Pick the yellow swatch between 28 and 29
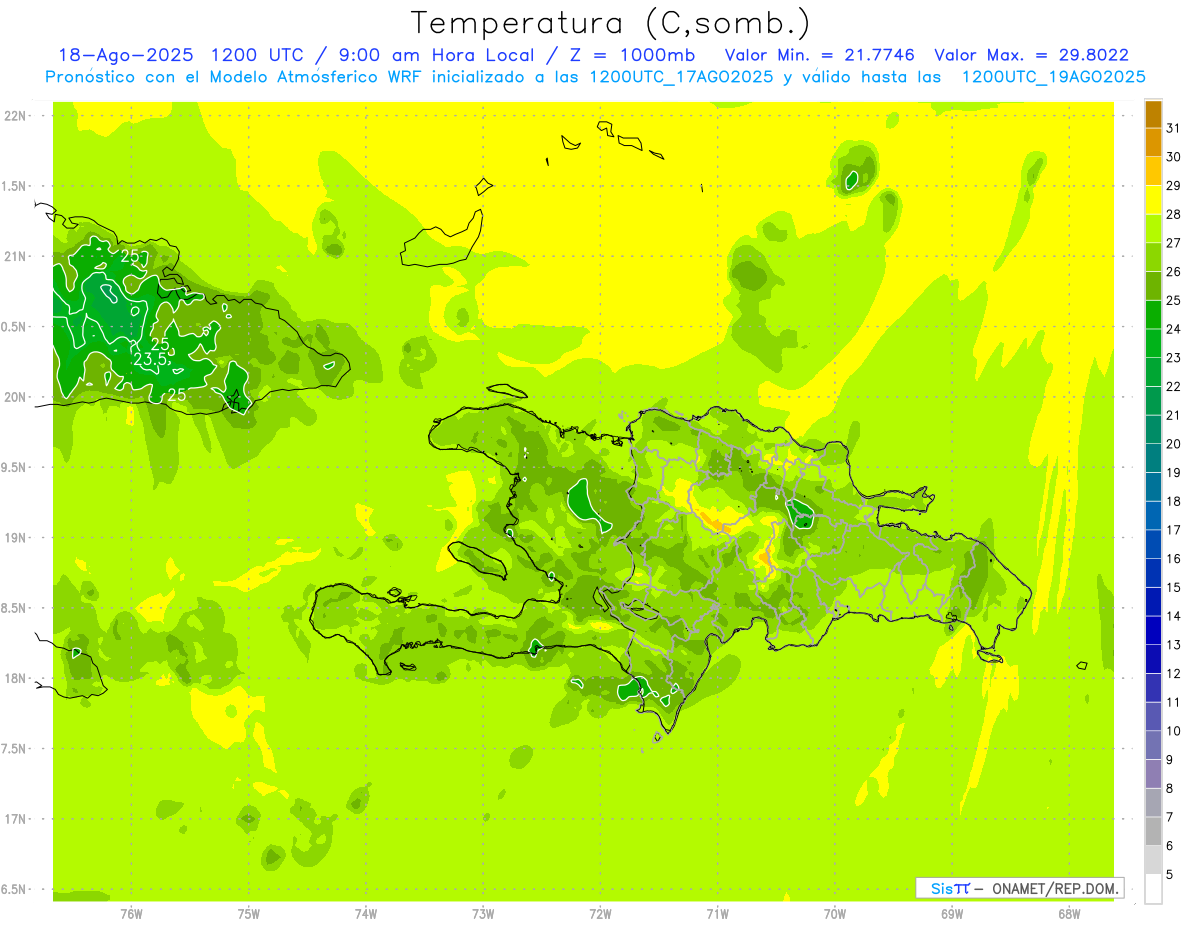1200x927 pixels. (1154, 199)
